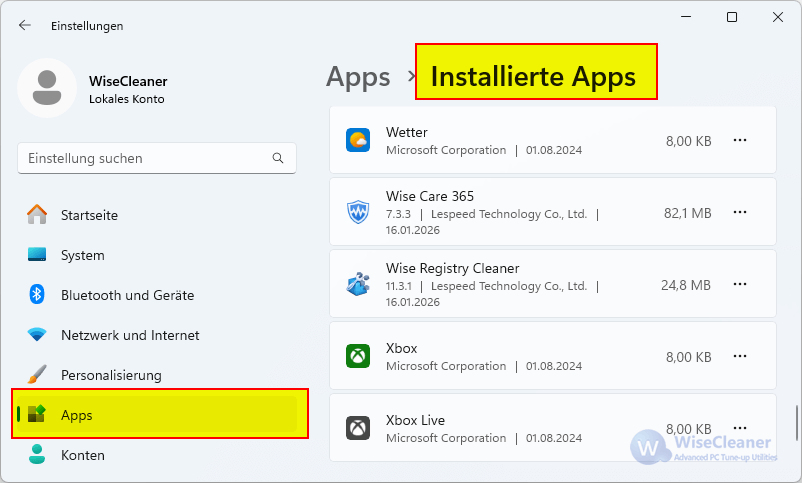Open more options for Xbox
802x483 pixels.
(x=740, y=356)
